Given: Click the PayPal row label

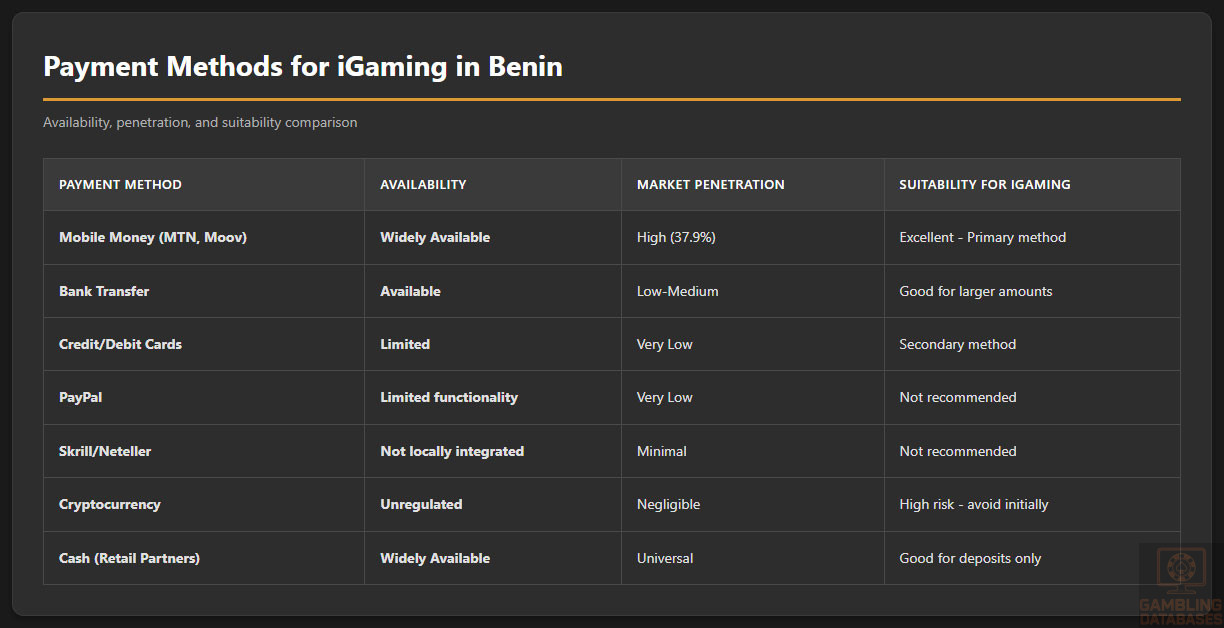Looking at the screenshot, I should coord(80,398).
